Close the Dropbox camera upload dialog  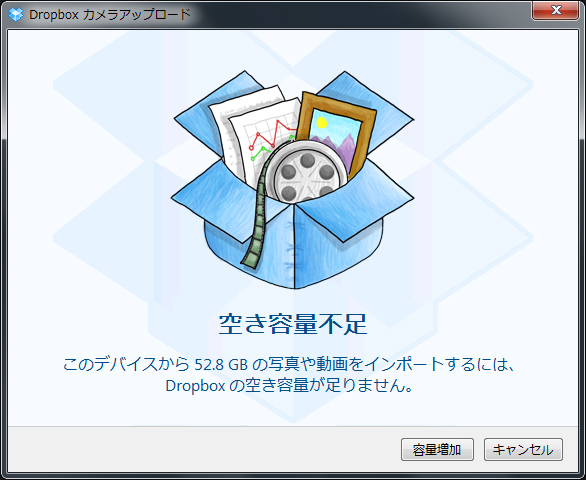tap(556, 10)
